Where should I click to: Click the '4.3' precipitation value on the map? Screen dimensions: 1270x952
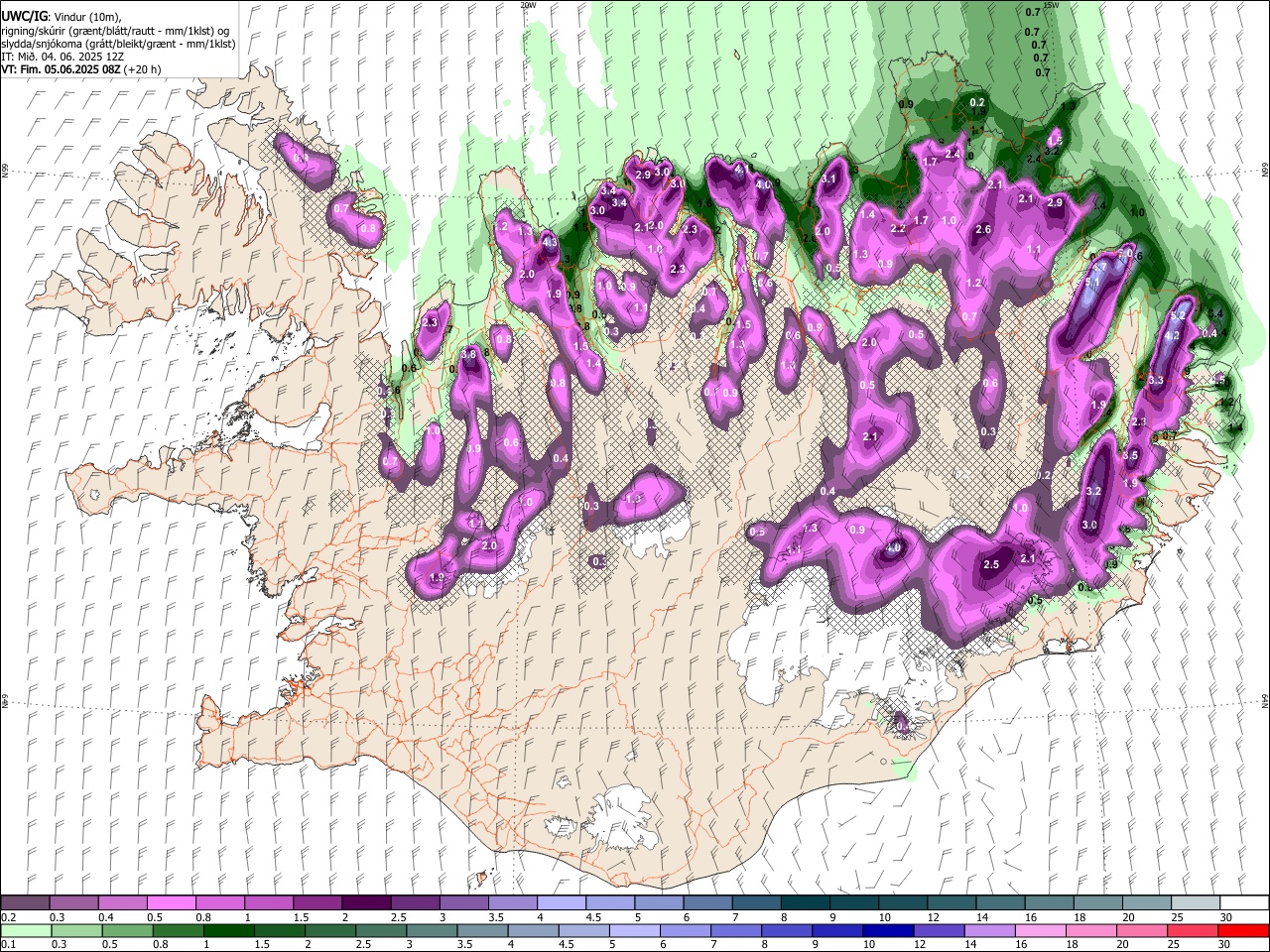click(550, 242)
